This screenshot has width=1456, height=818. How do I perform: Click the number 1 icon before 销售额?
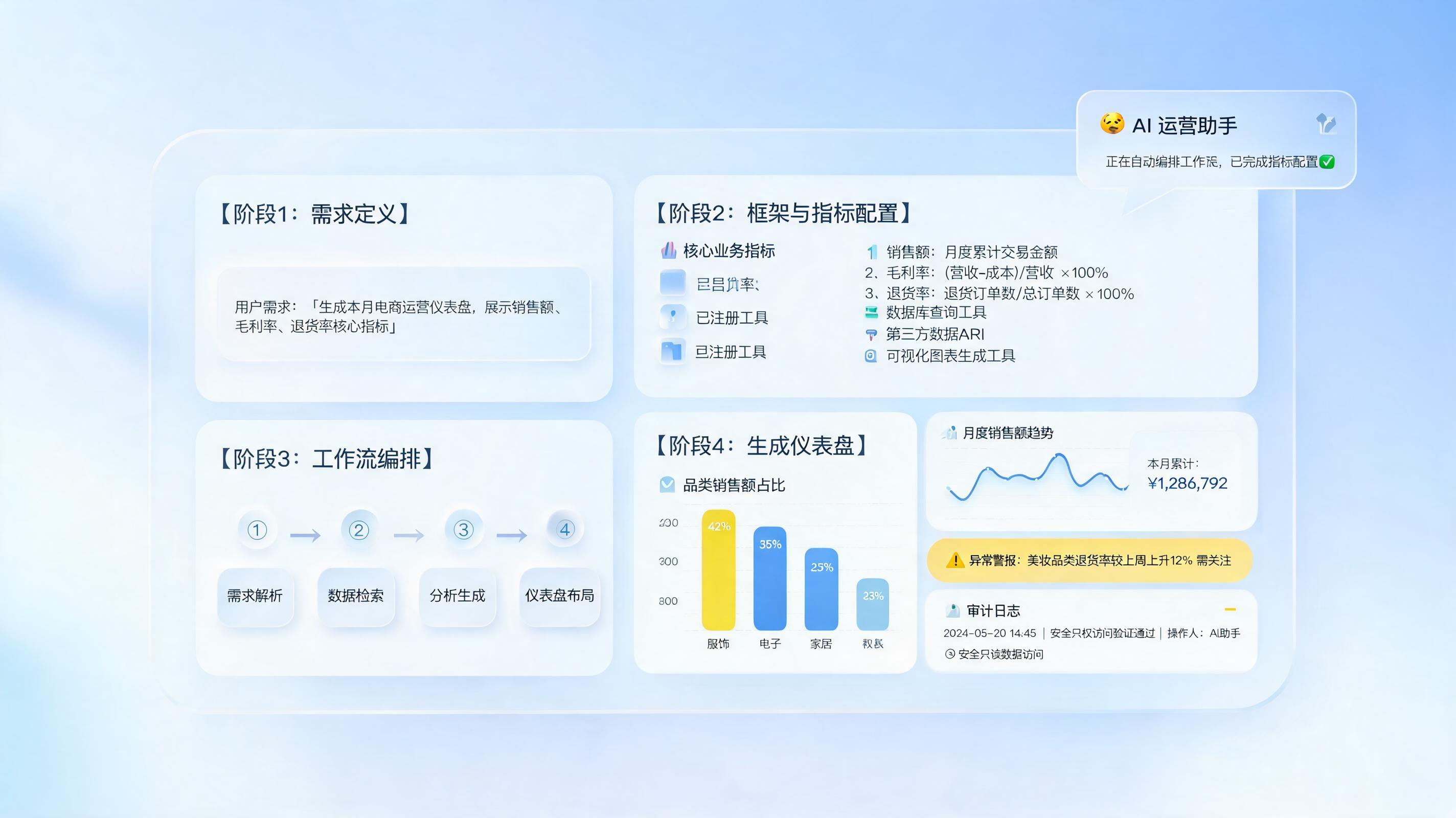[872, 252]
